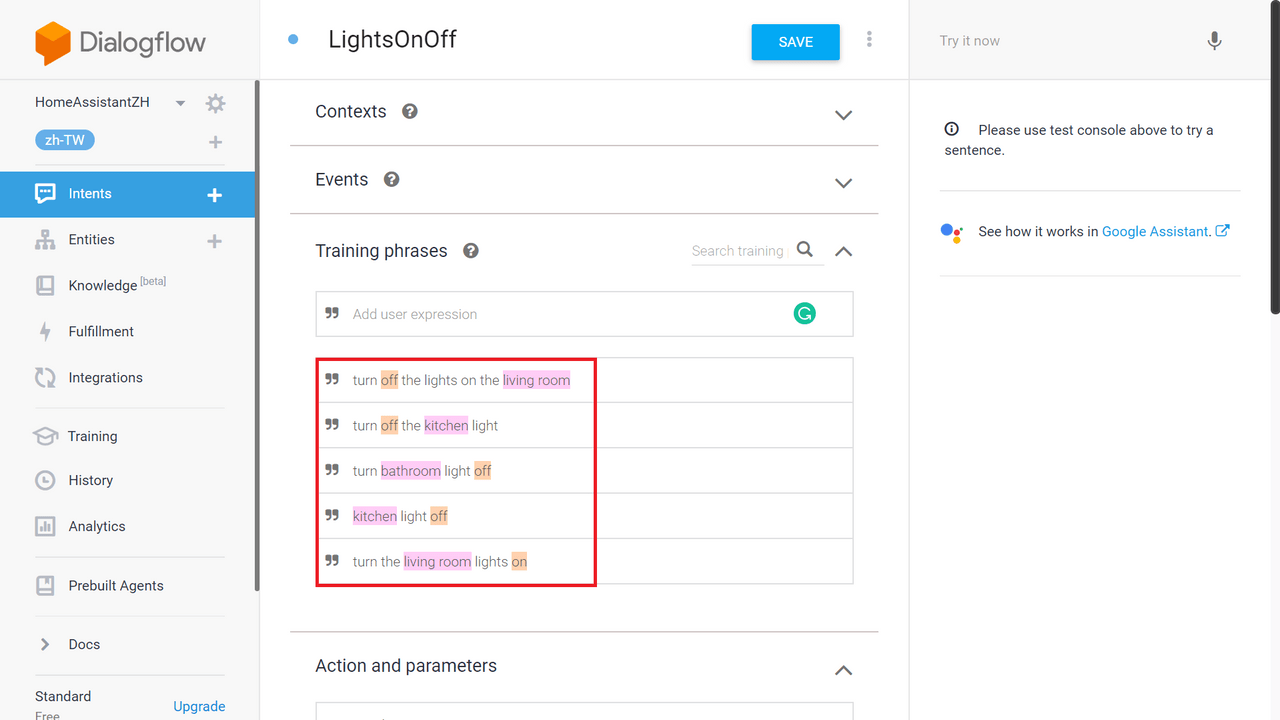Viewport: 1280px width, 720px height.
Task: Open the Integrations page
Action: [106, 377]
